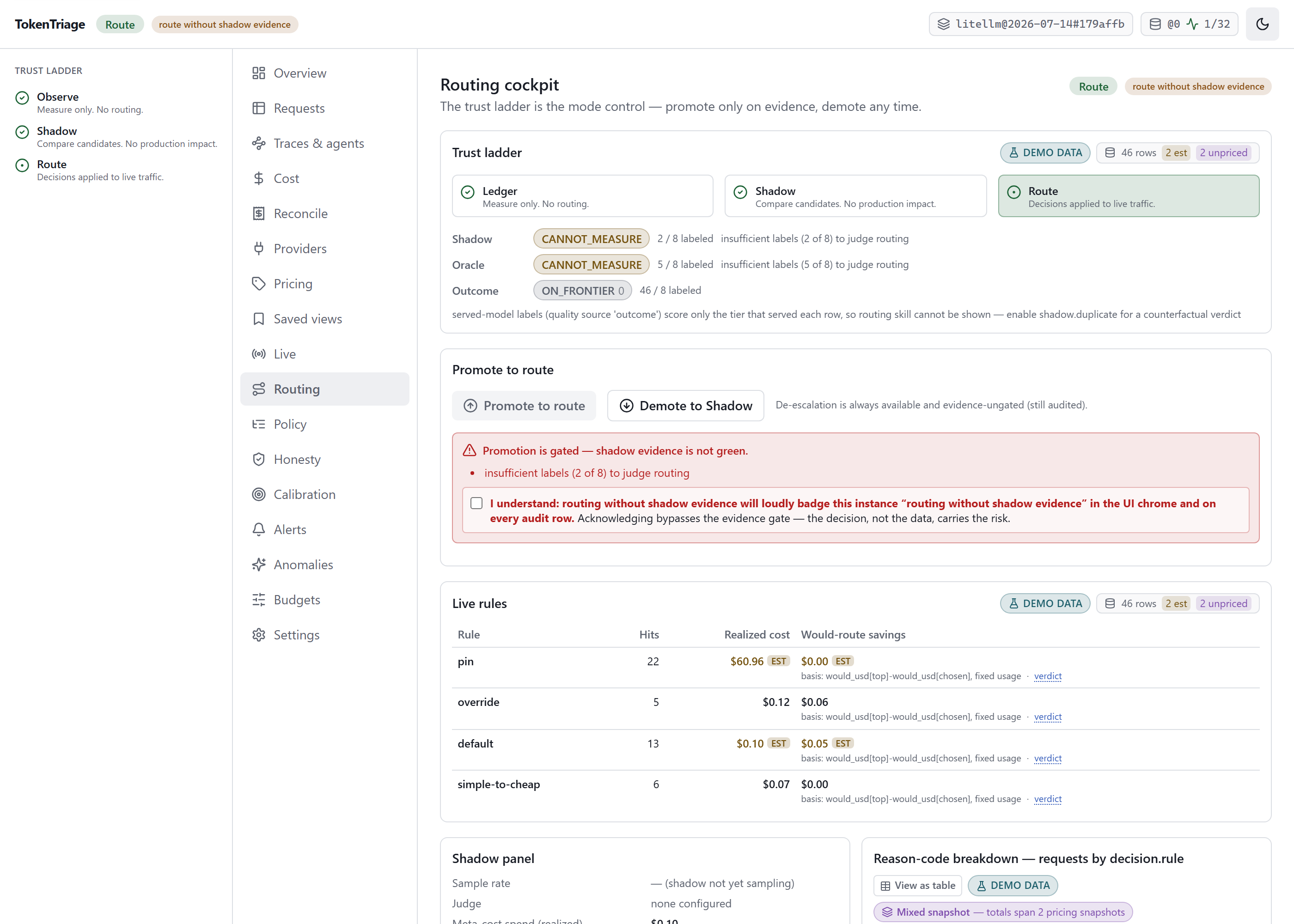1294x924 pixels.
Task: Click the Realized cost column header
Action: pos(756,634)
